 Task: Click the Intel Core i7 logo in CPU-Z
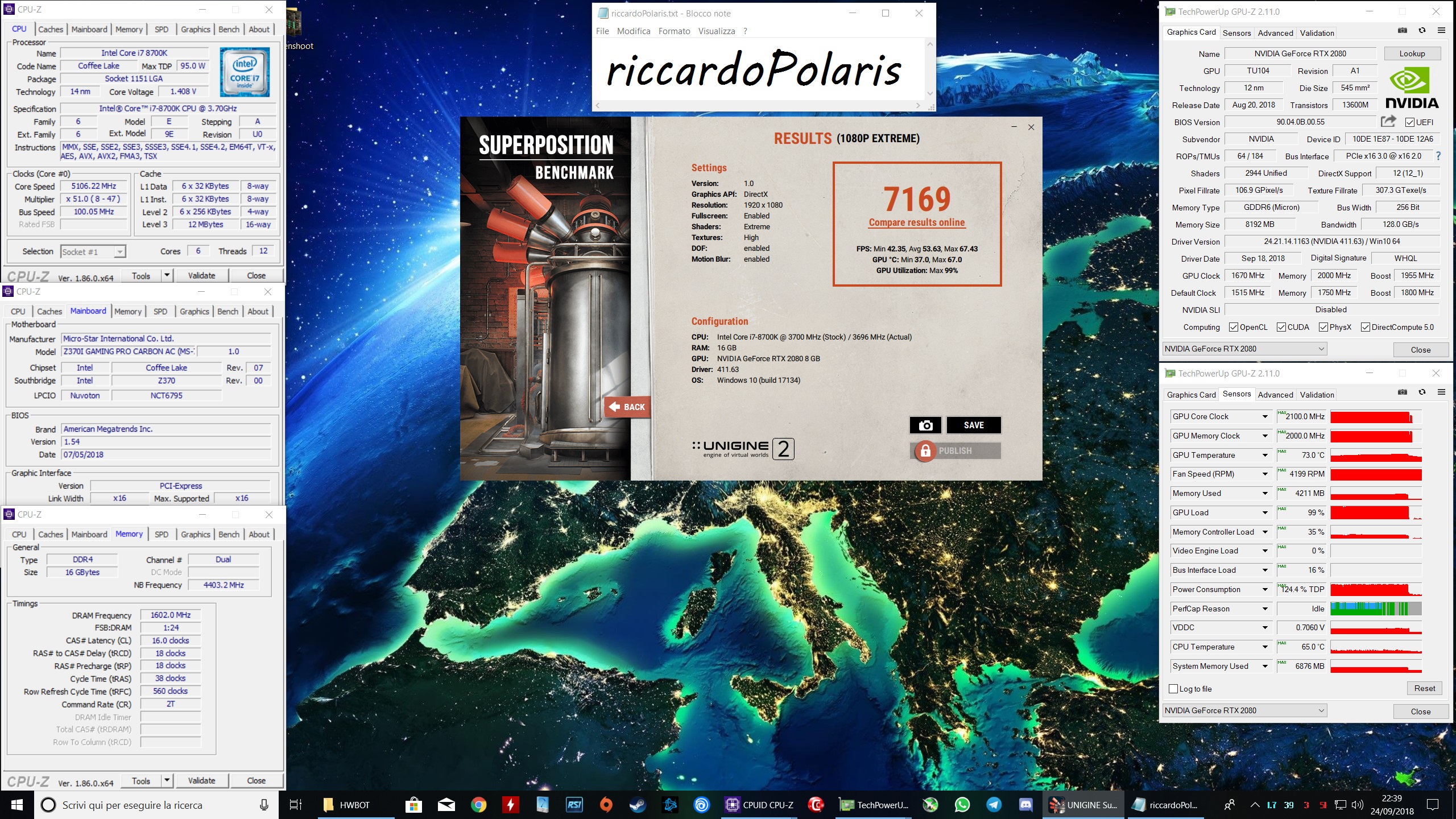point(245,72)
